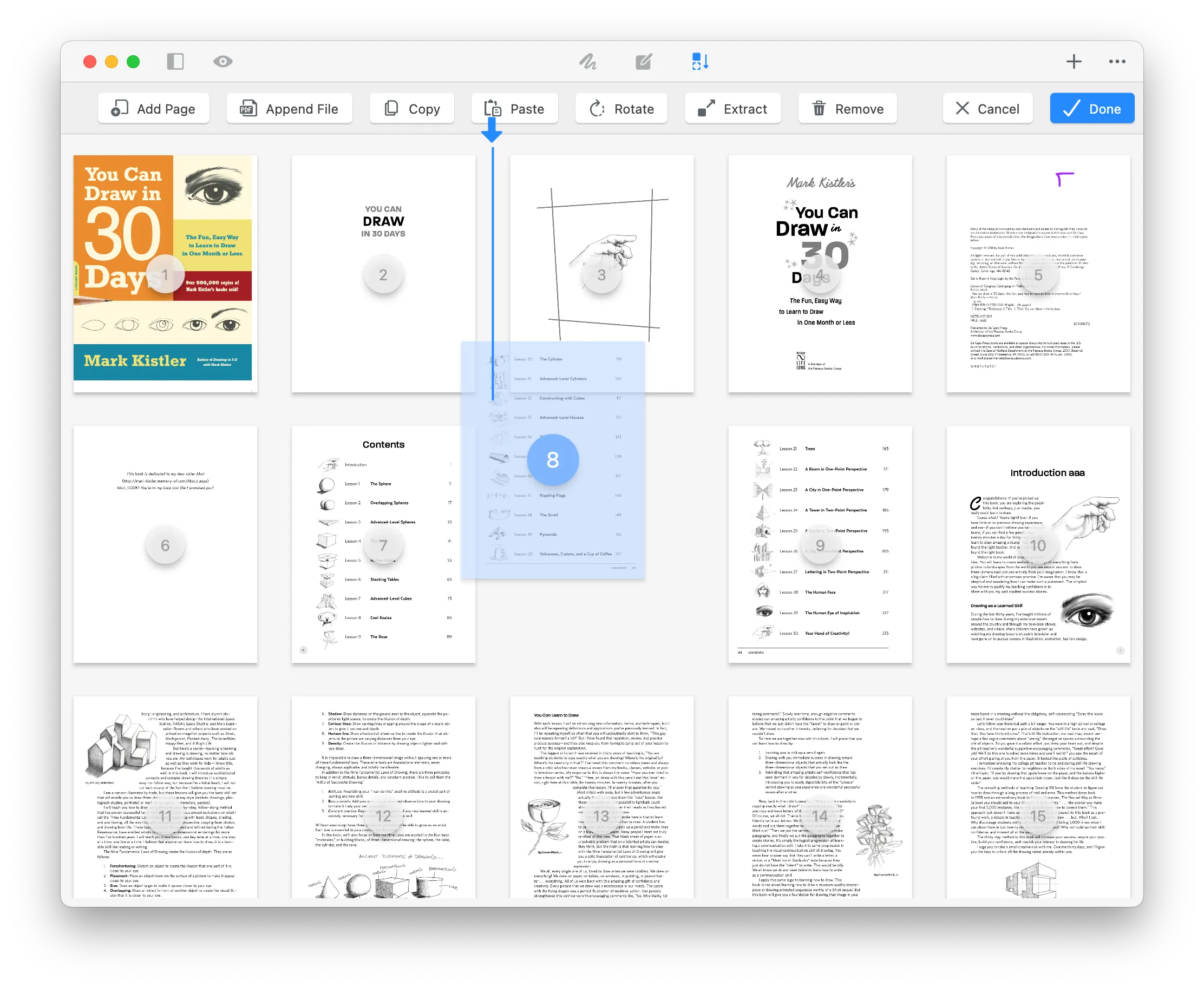Click the checkmark icon on Done
Image resolution: width=1204 pixels, height=987 pixels.
[1071, 108]
